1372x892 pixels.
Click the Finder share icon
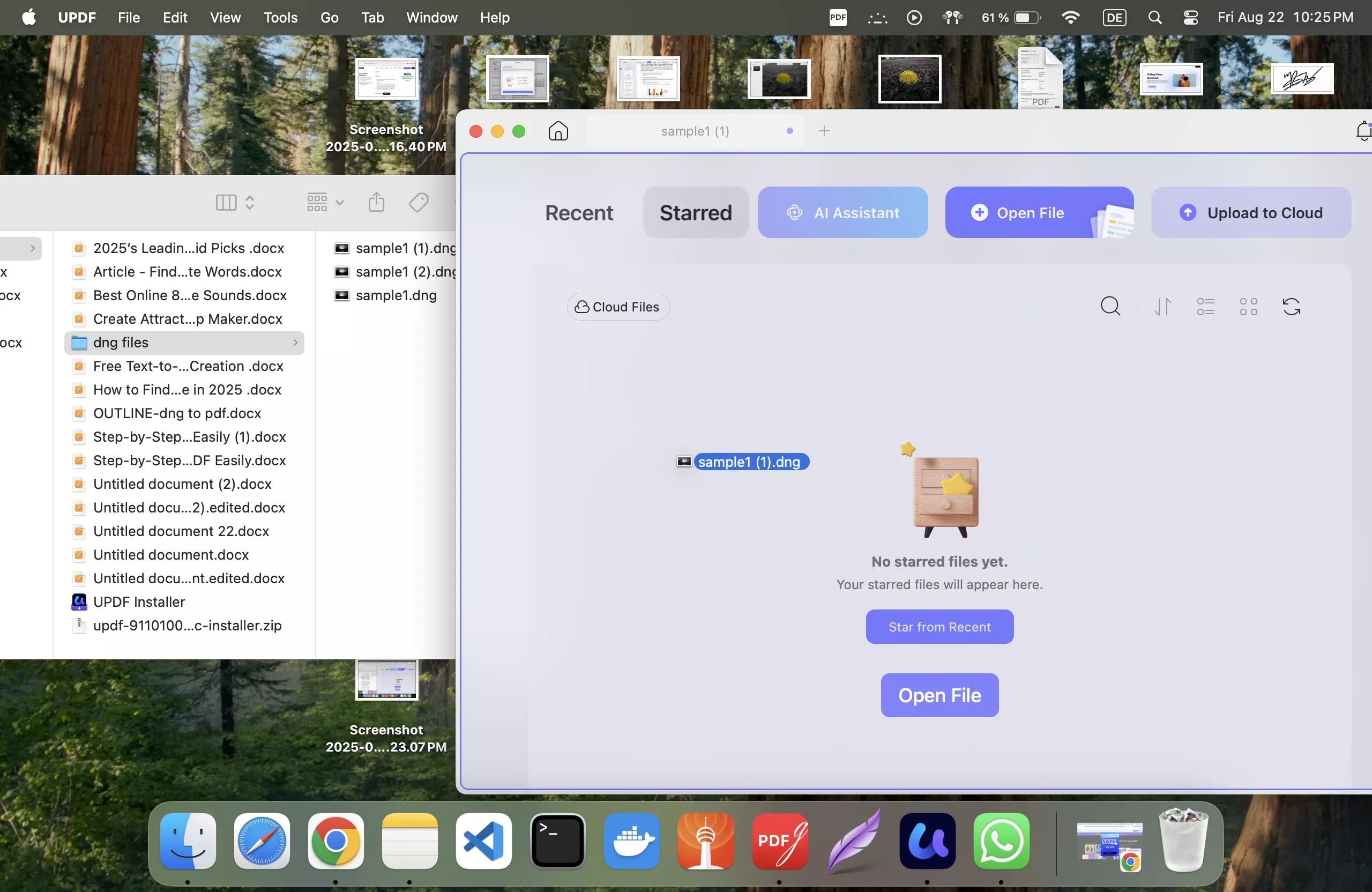(376, 203)
